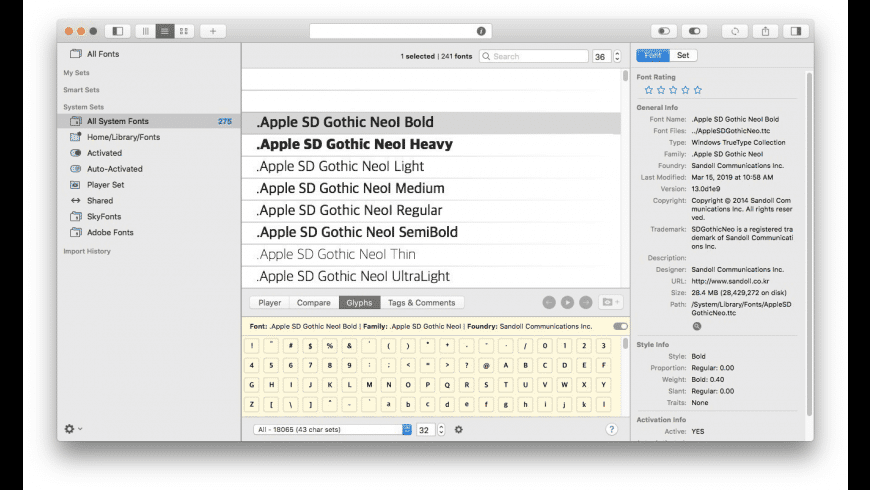Image resolution: width=870 pixels, height=490 pixels.
Task: Click the Search input field
Action: click(x=534, y=56)
